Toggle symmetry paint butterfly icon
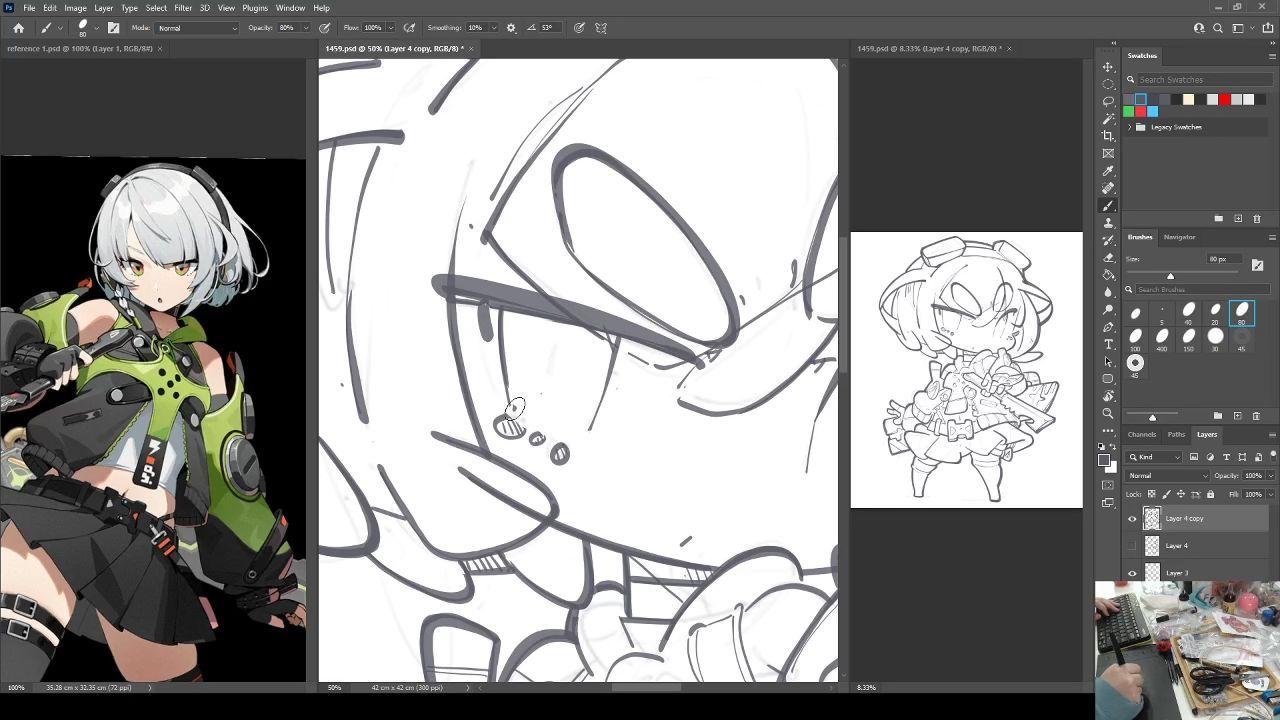Viewport: 1280px width, 720px height. coord(601,28)
